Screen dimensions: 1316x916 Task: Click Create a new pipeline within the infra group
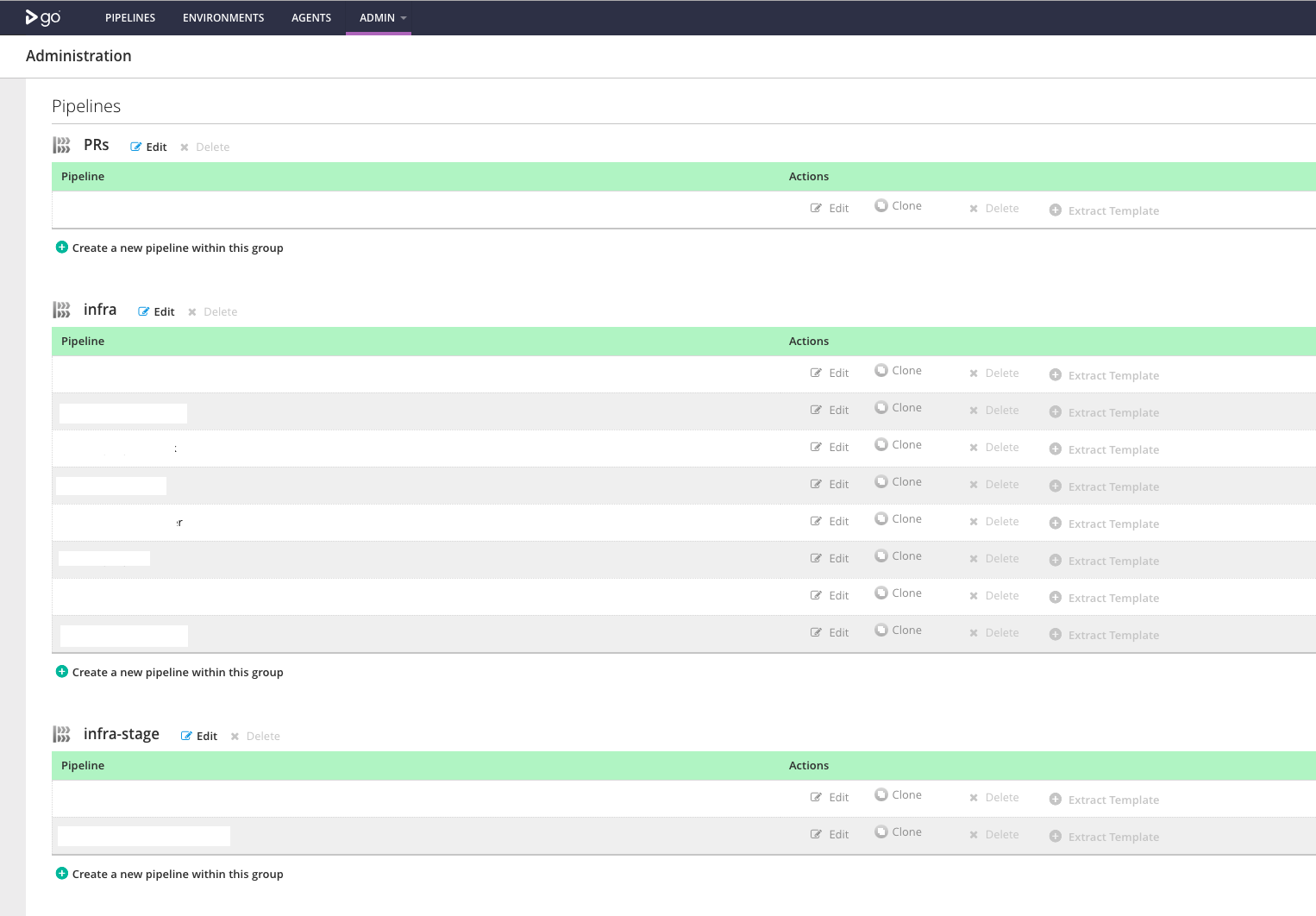coord(178,672)
